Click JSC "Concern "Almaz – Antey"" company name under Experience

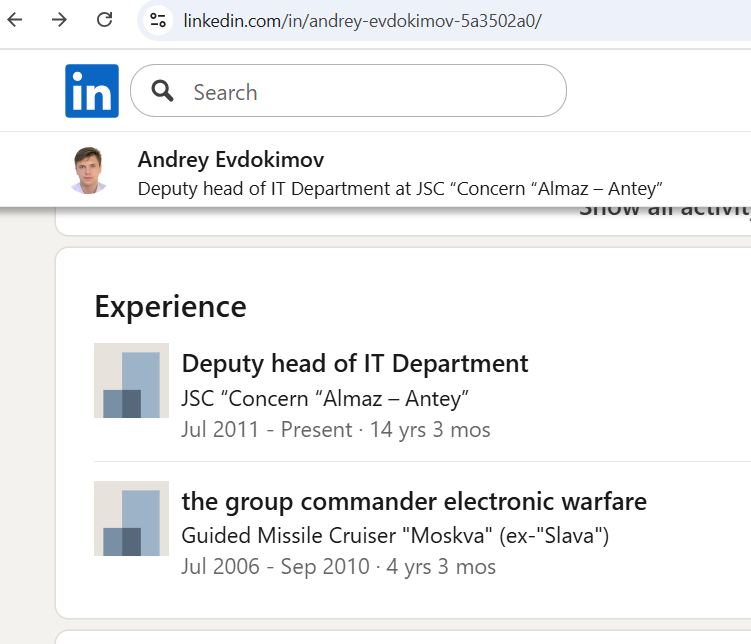pos(325,398)
